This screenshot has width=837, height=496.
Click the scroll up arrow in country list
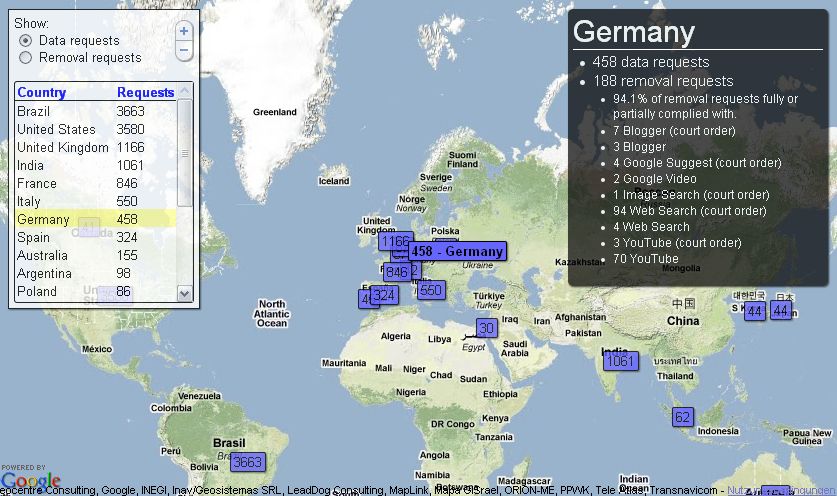coord(185,91)
